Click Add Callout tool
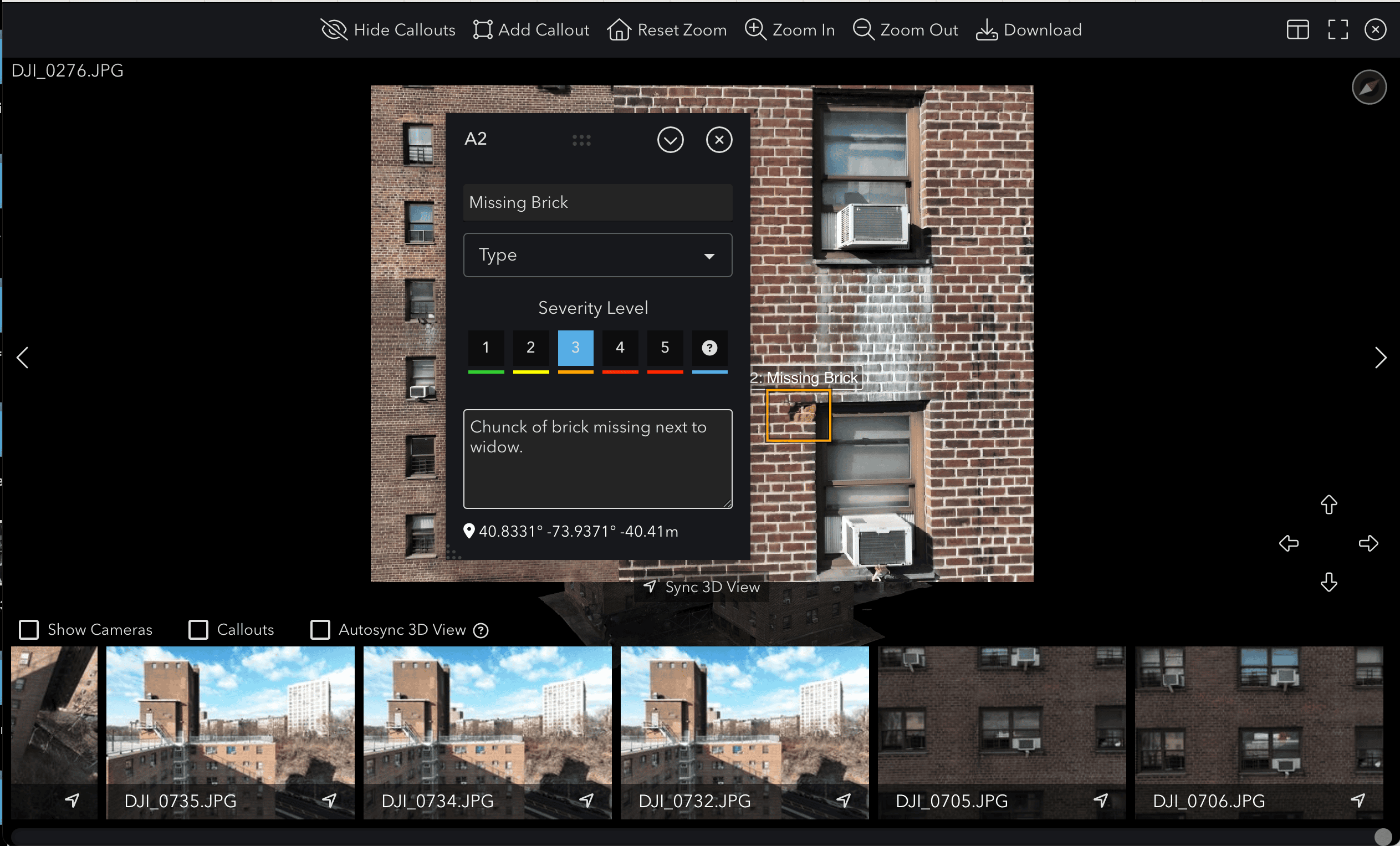This screenshot has height=846, width=1400. [531, 29]
